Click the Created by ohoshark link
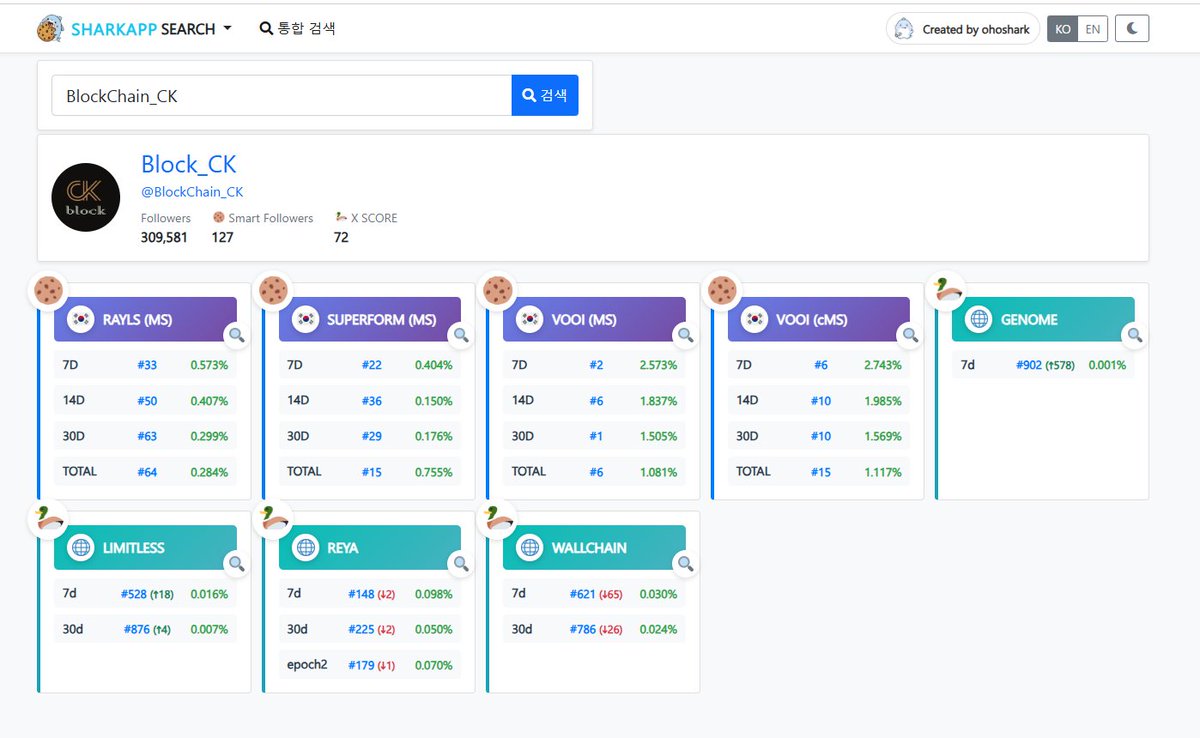 pyautogui.click(x=963, y=29)
